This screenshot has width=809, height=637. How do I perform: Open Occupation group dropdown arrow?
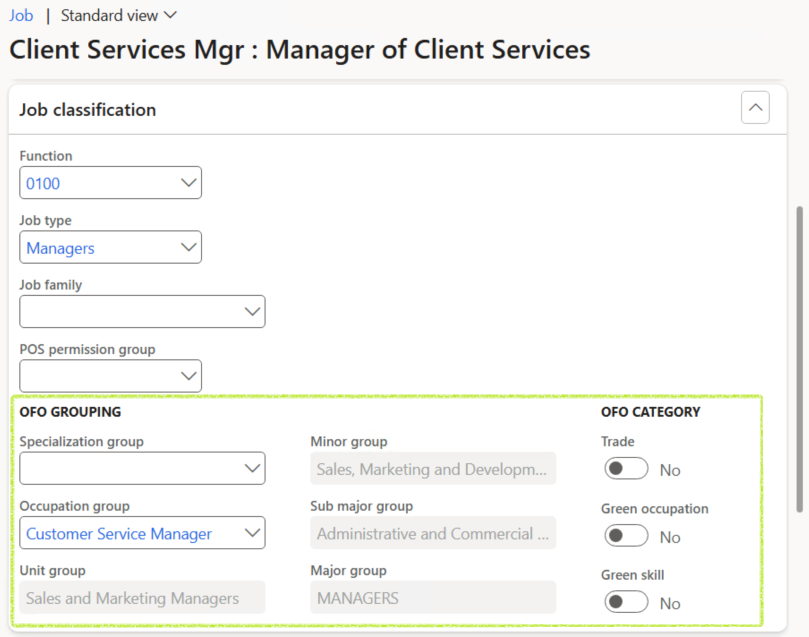tap(252, 533)
